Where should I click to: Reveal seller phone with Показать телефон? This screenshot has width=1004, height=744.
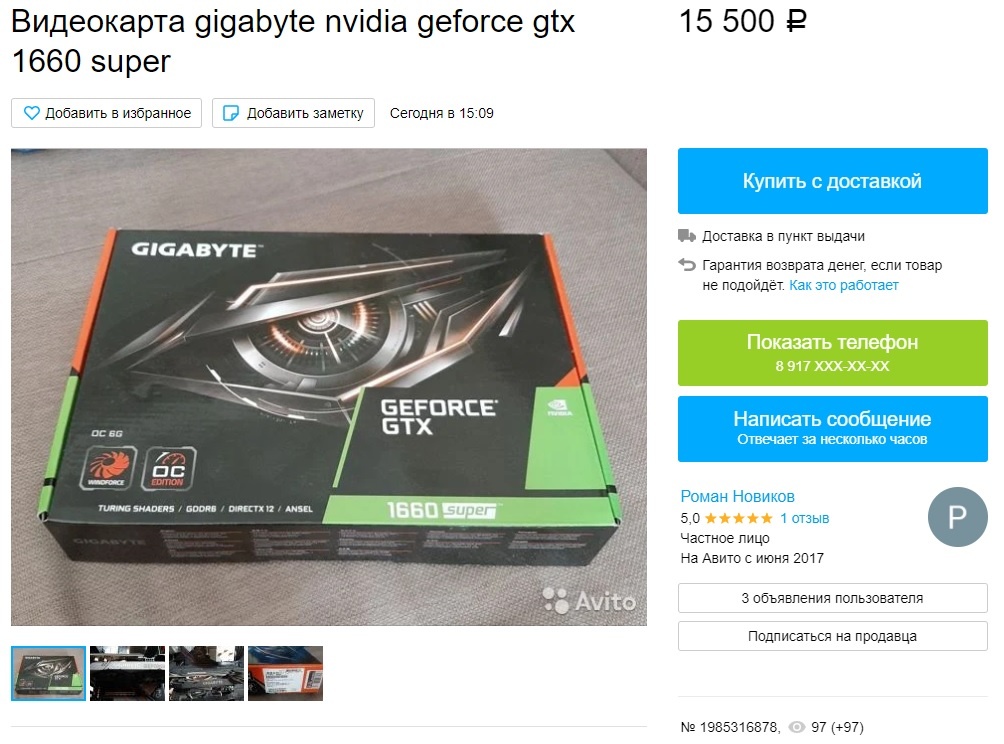point(832,353)
